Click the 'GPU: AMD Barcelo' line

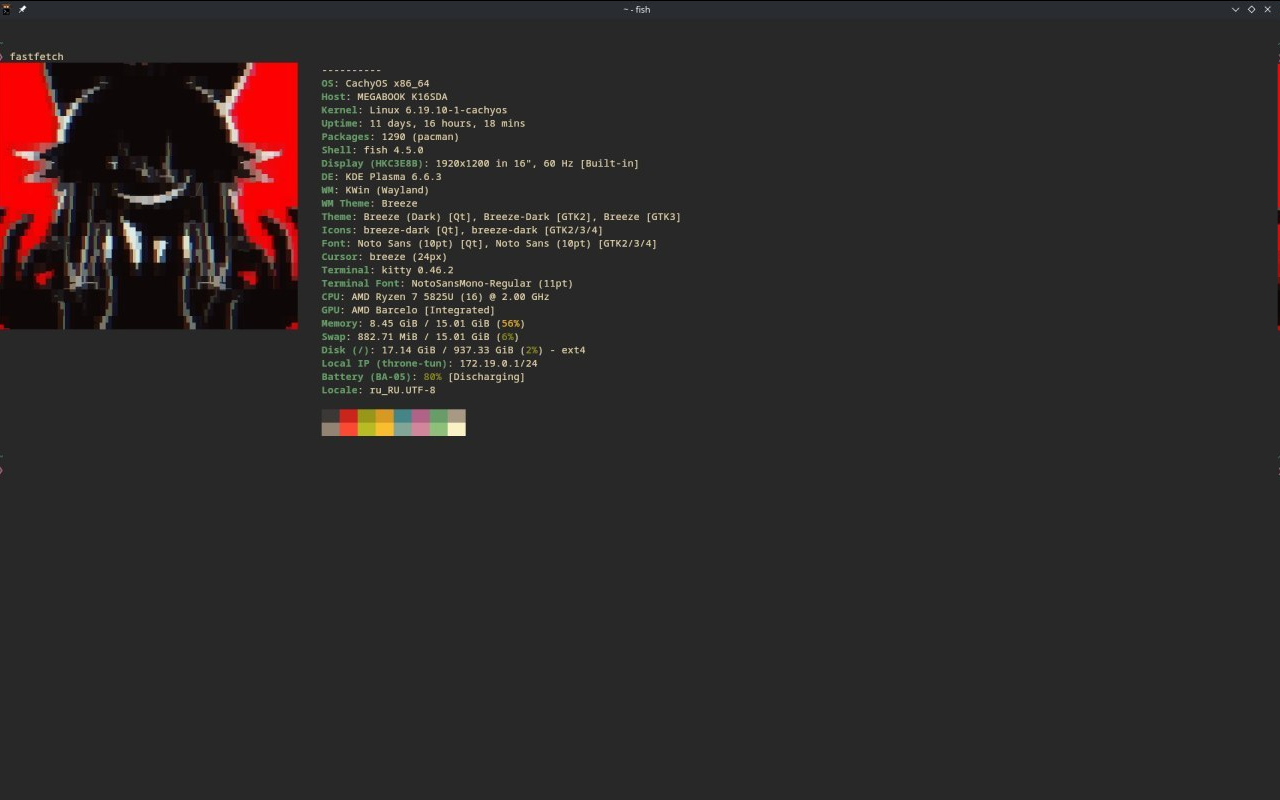pyautogui.click(x=408, y=310)
